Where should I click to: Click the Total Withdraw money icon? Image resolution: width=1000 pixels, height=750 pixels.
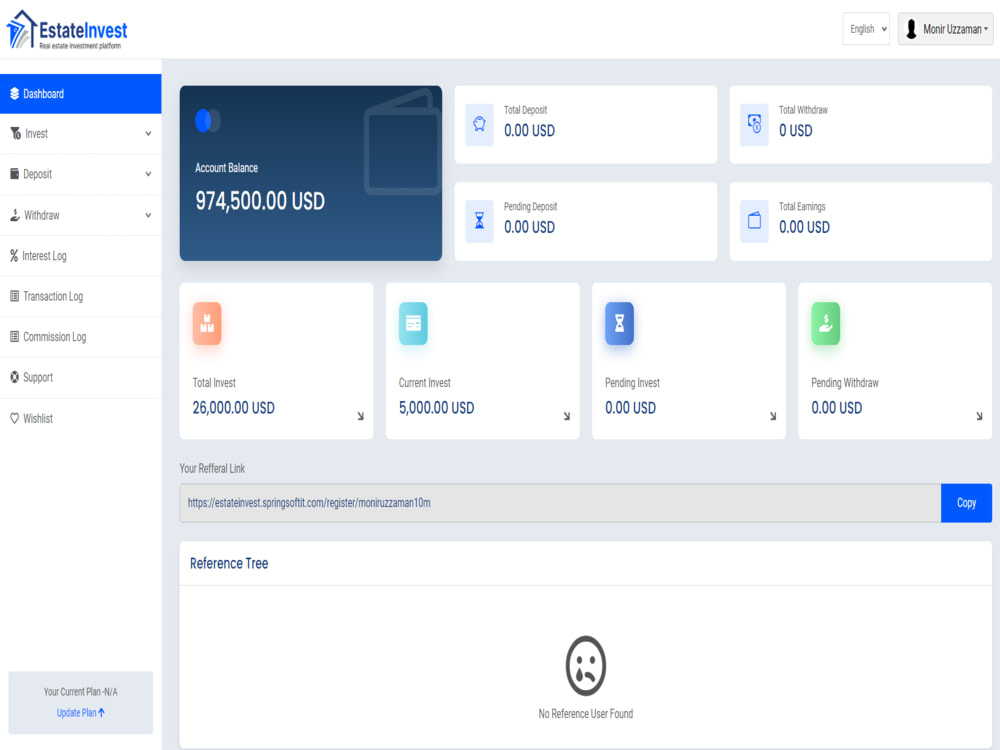point(754,124)
